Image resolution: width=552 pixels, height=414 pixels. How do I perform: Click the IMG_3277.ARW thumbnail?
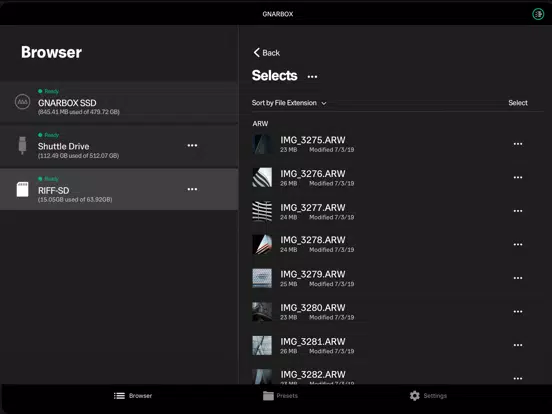tap(262, 211)
